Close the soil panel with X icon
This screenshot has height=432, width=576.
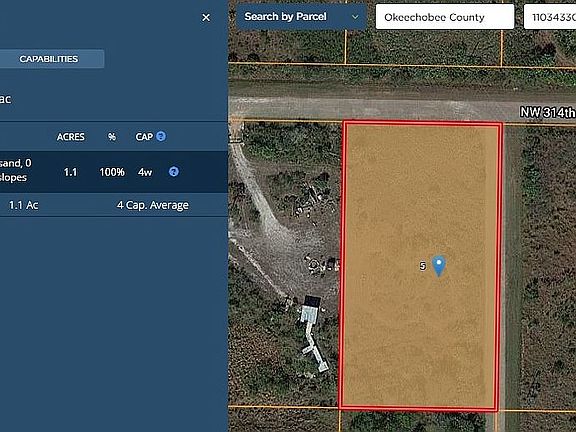206,17
